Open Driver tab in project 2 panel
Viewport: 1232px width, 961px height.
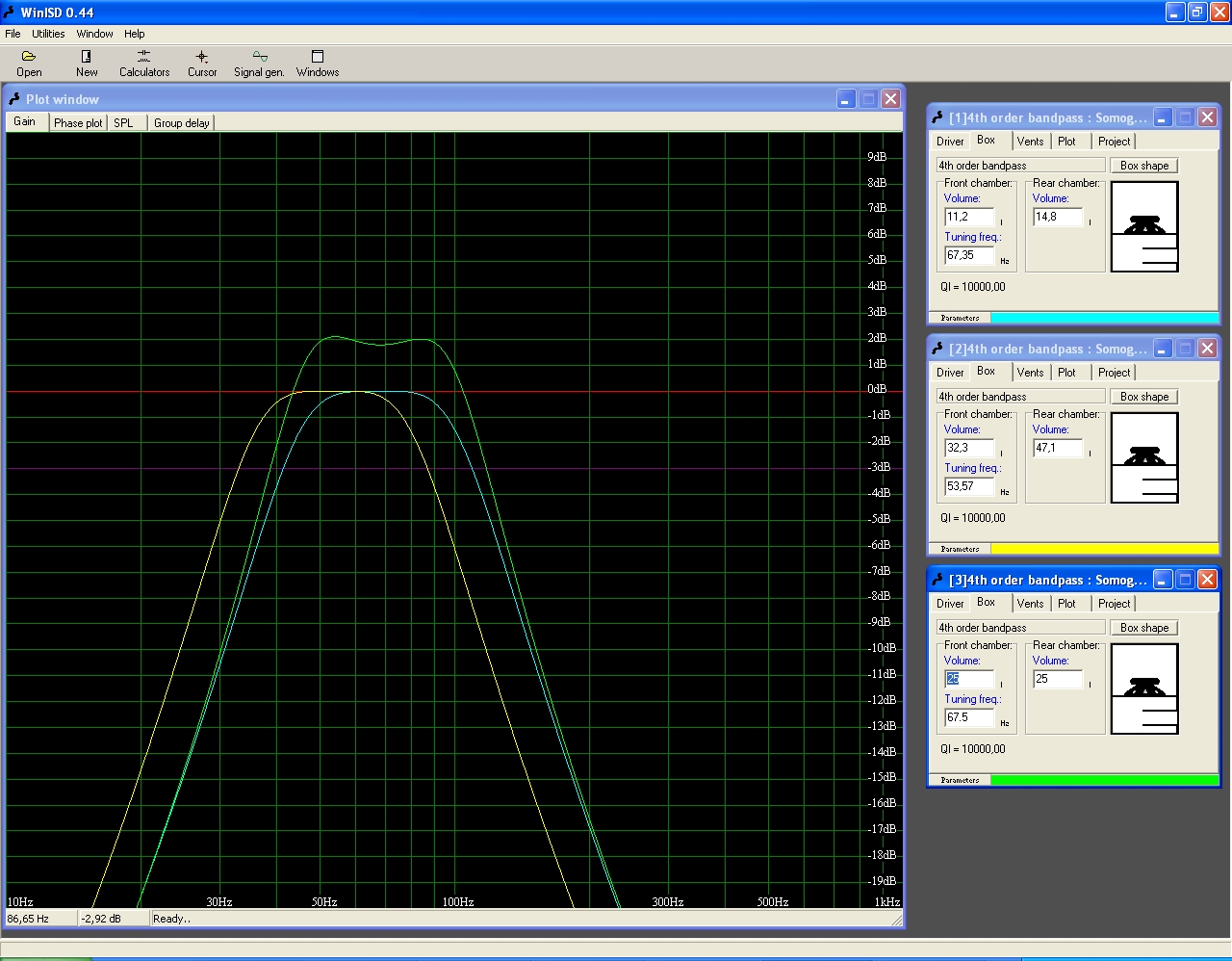click(950, 373)
